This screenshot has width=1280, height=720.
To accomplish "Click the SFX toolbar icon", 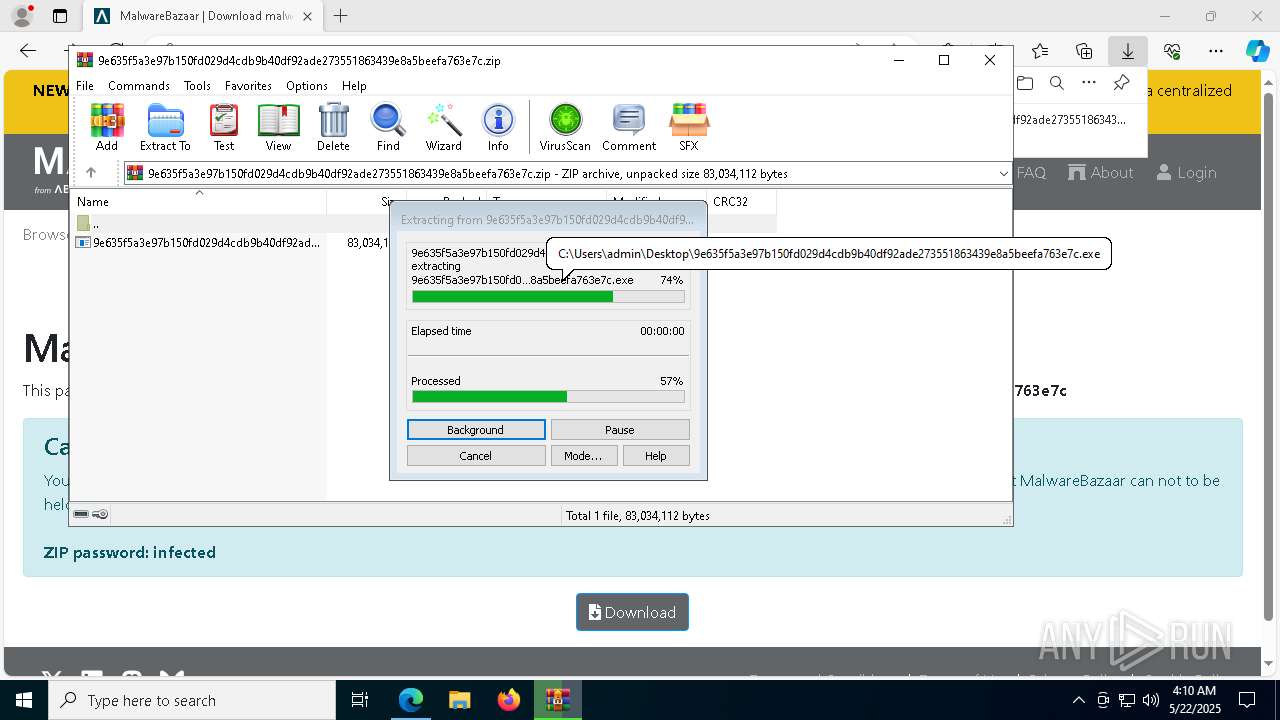I will click(x=689, y=127).
